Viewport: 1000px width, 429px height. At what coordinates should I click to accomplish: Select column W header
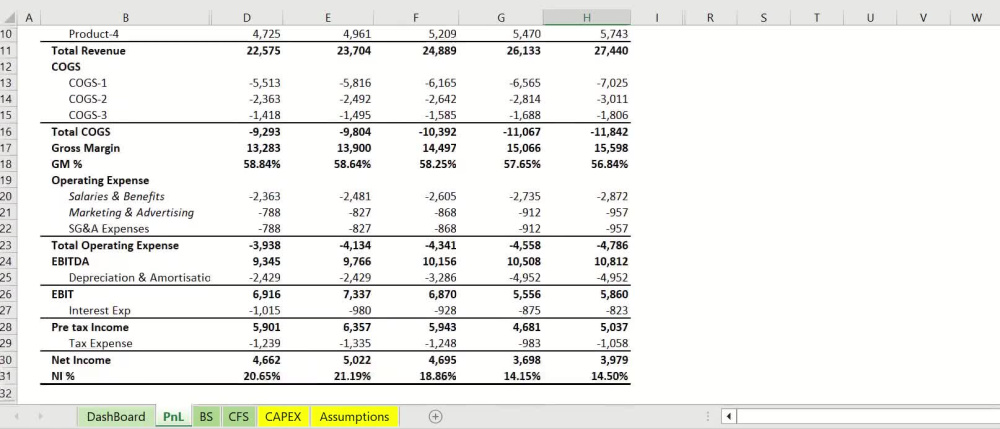click(x=976, y=18)
